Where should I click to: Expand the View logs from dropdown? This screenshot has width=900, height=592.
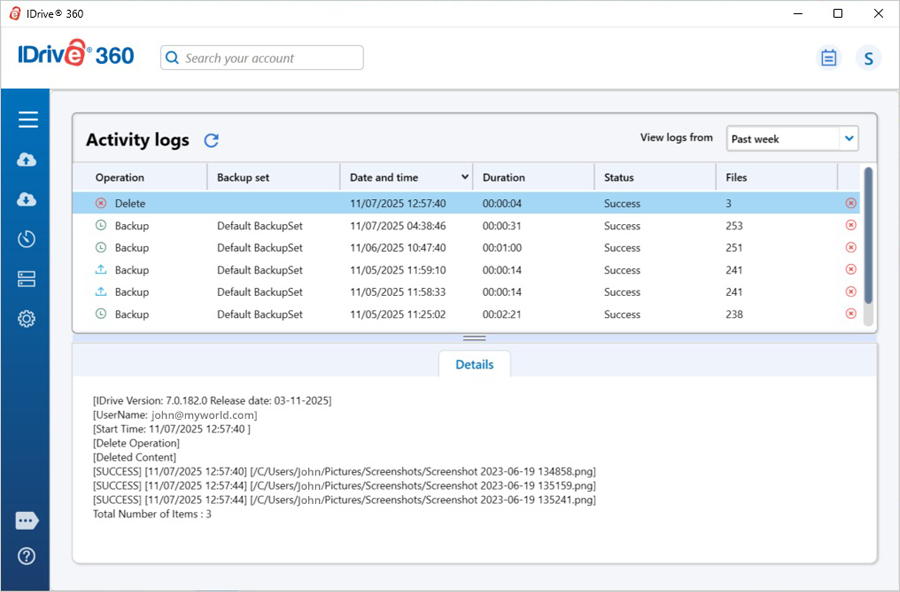point(848,139)
